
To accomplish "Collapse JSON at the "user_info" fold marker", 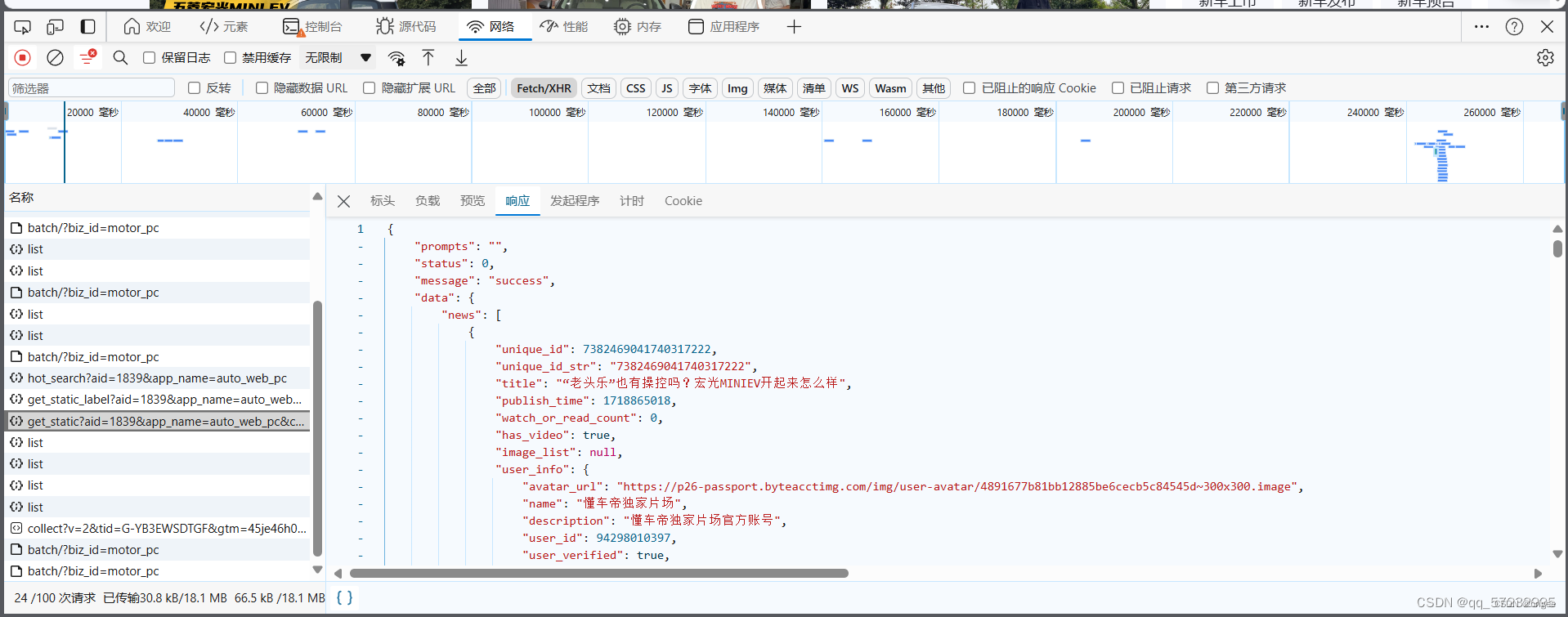I will point(361,469).
